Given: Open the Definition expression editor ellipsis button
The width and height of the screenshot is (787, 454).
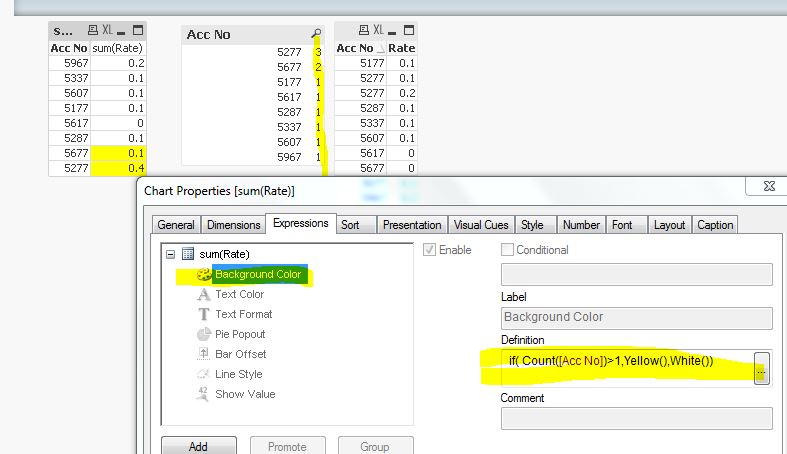Looking at the screenshot, I should click(x=761, y=369).
